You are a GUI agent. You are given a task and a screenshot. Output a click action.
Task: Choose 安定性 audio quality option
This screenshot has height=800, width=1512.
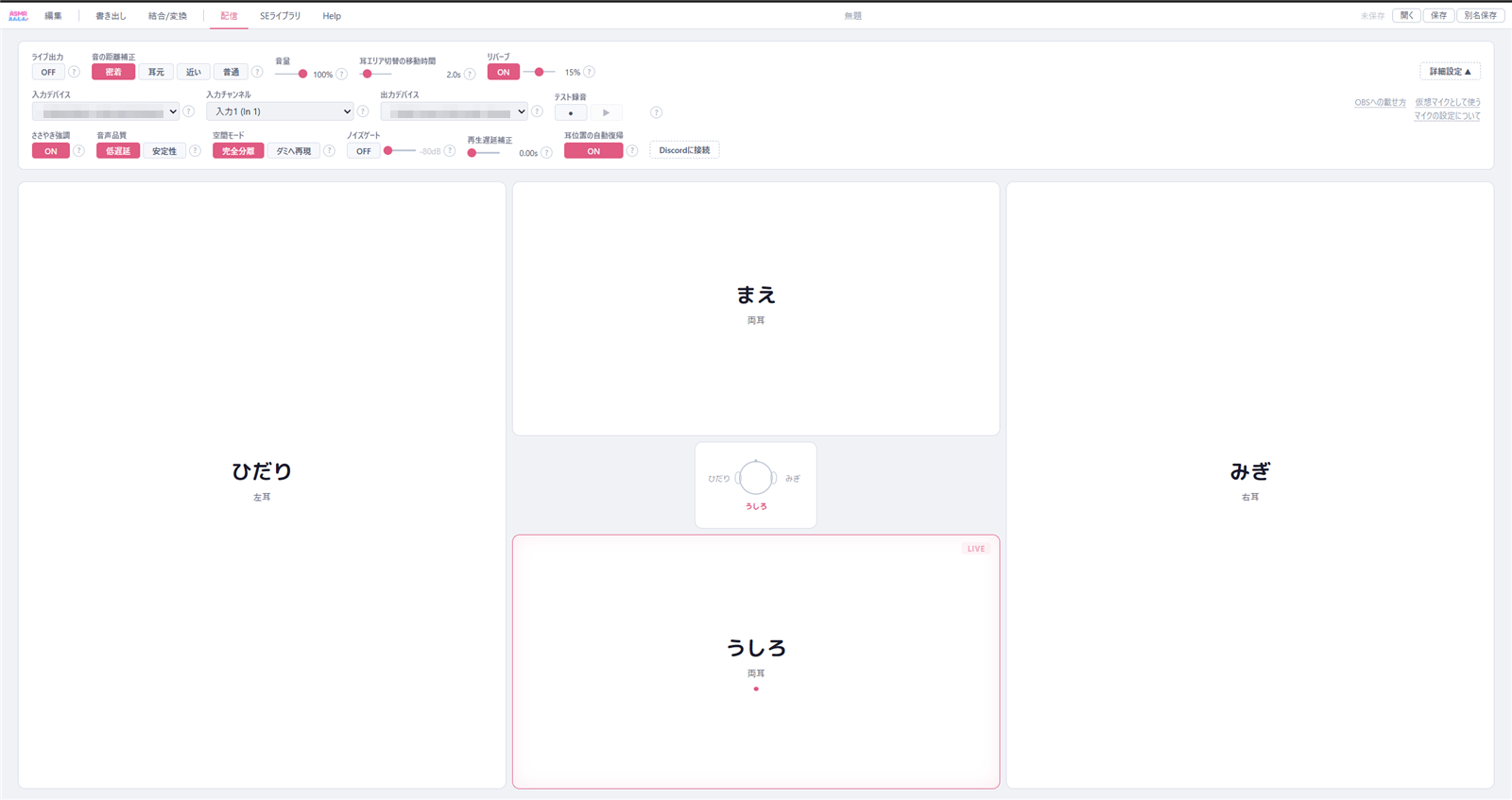pos(164,151)
